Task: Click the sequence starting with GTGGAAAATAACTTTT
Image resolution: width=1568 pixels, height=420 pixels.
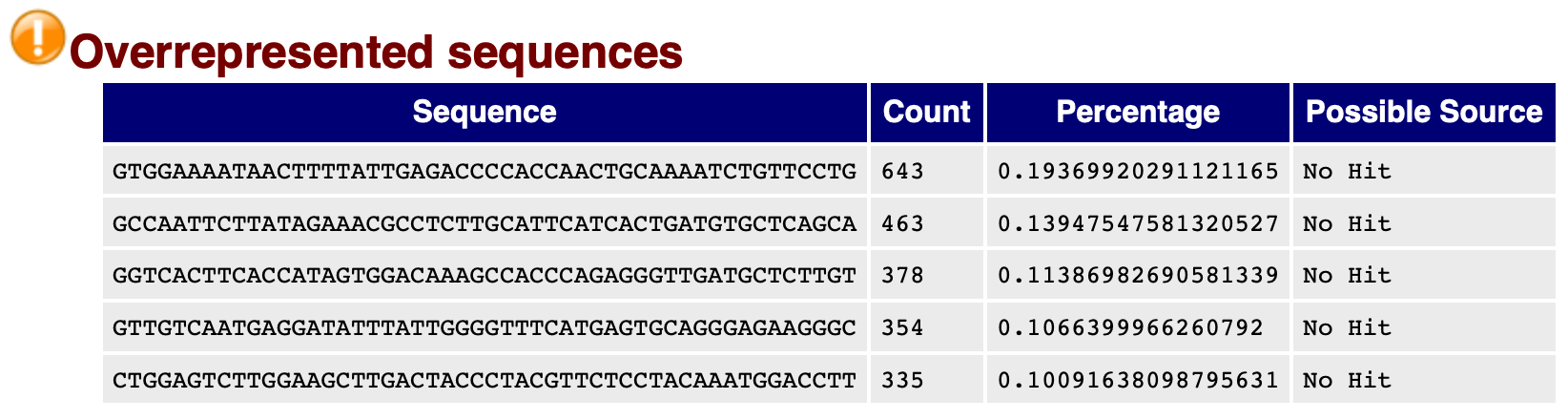Action: [485, 172]
